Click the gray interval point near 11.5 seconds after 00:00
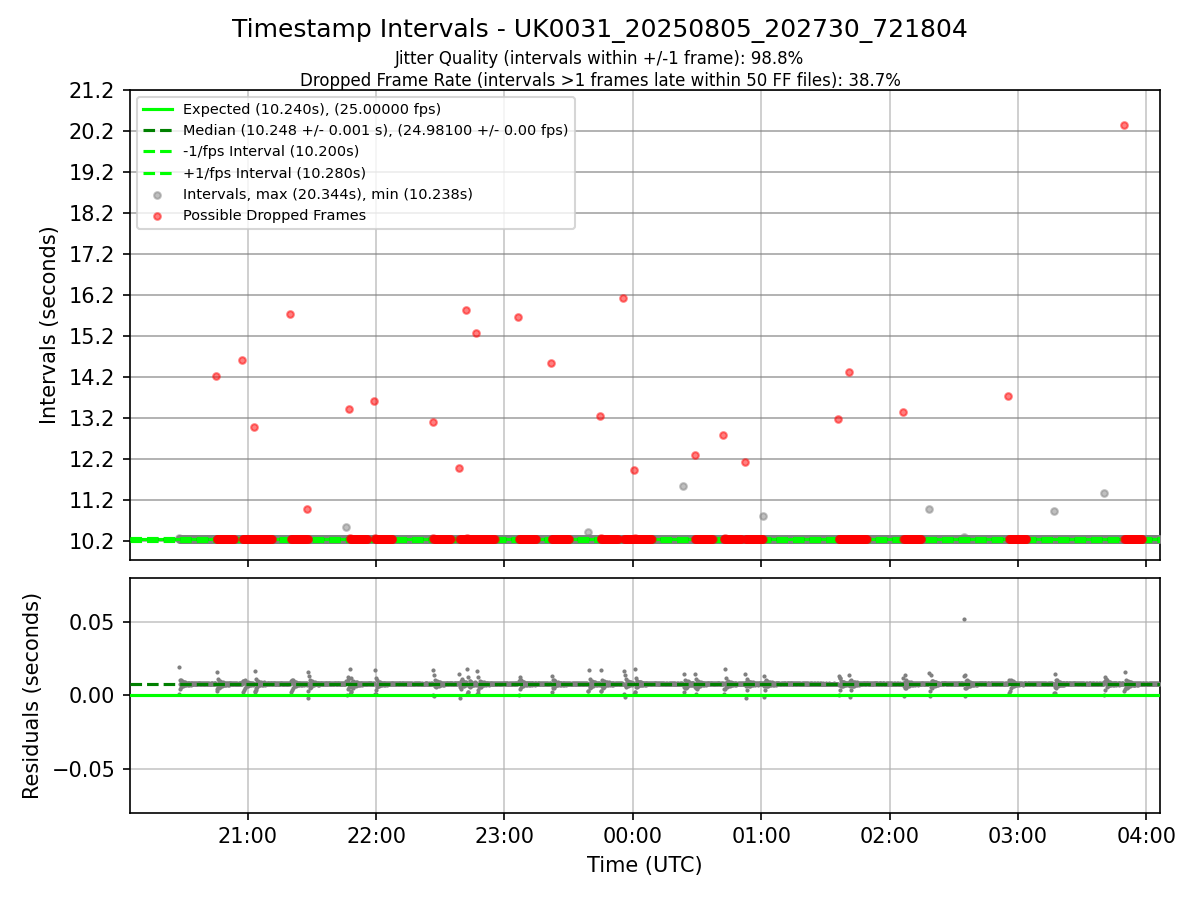The image size is (1200, 900). coord(683,487)
